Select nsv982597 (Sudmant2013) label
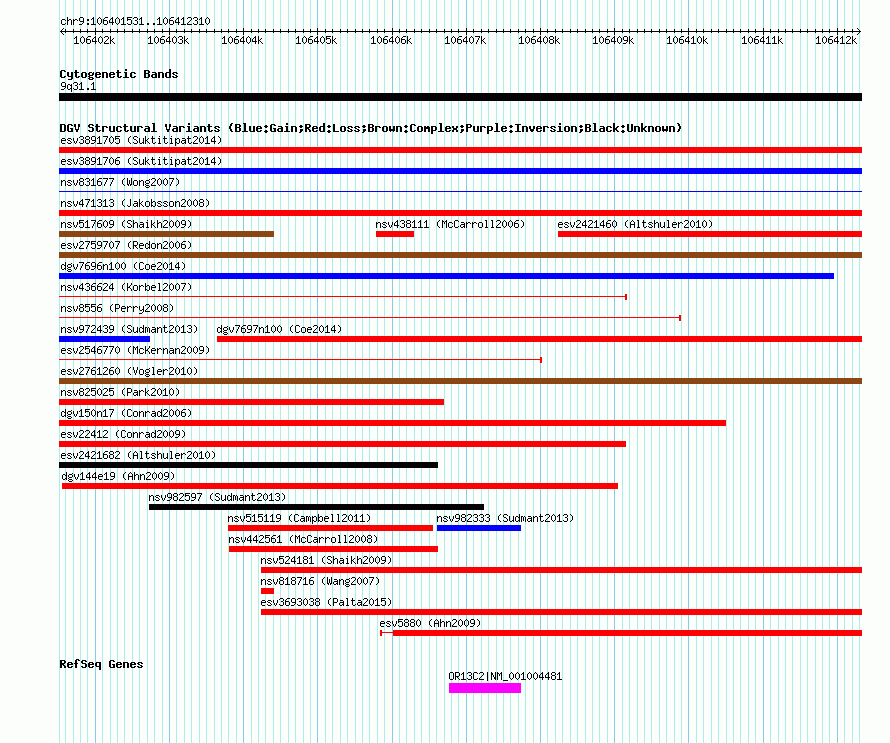This screenshot has height=743, width=890. pyautogui.click(x=217, y=497)
